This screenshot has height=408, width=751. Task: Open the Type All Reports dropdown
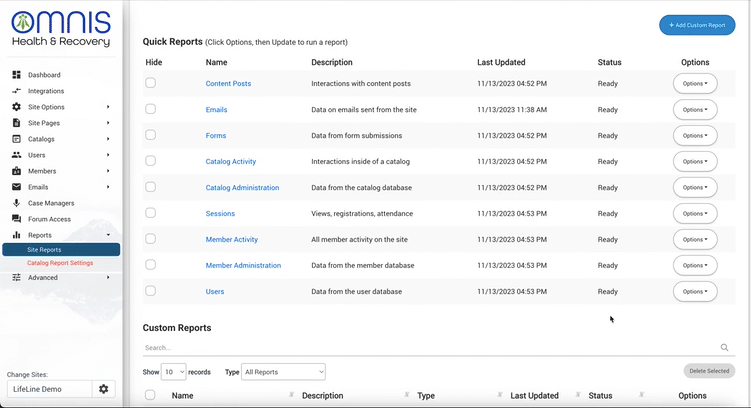pyautogui.click(x=284, y=372)
